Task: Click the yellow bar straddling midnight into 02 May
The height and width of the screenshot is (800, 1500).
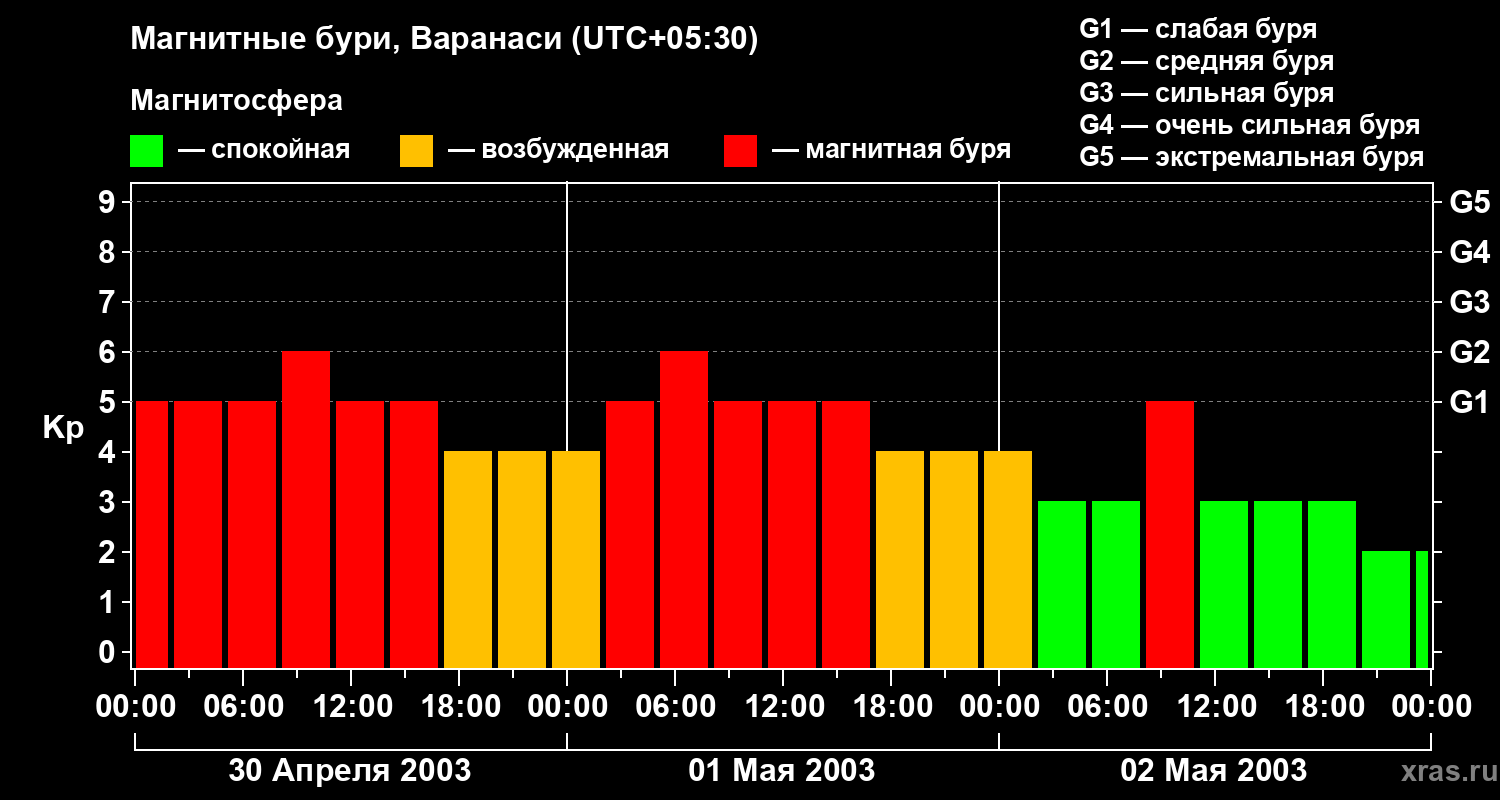Action: click(1008, 560)
